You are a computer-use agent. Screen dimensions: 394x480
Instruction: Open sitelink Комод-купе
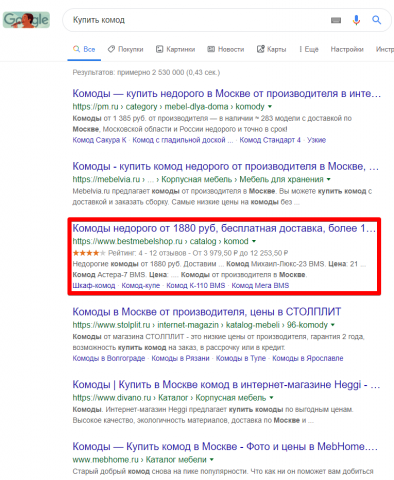coord(141,286)
